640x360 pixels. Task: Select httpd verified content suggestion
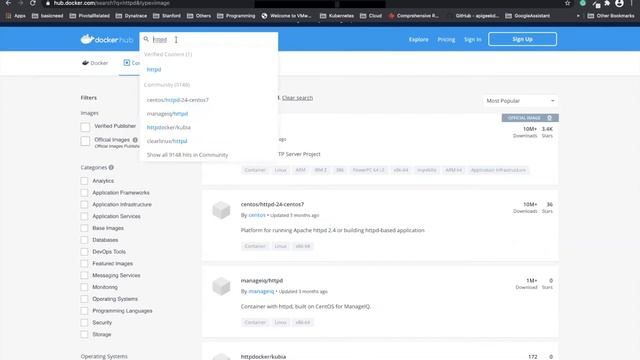(x=154, y=69)
